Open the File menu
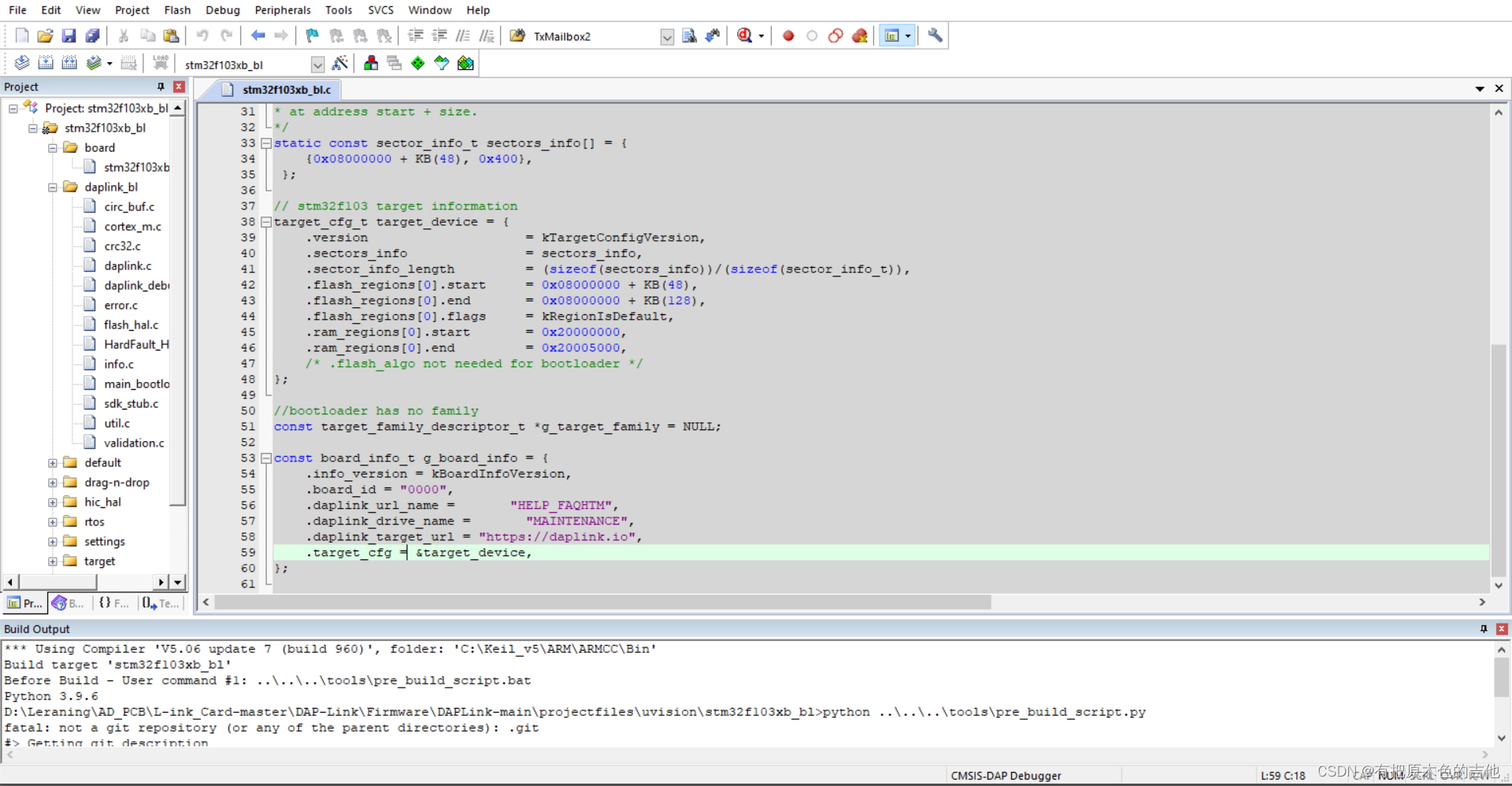This screenshot has width=1512, height=786. [x=17, y=10]
